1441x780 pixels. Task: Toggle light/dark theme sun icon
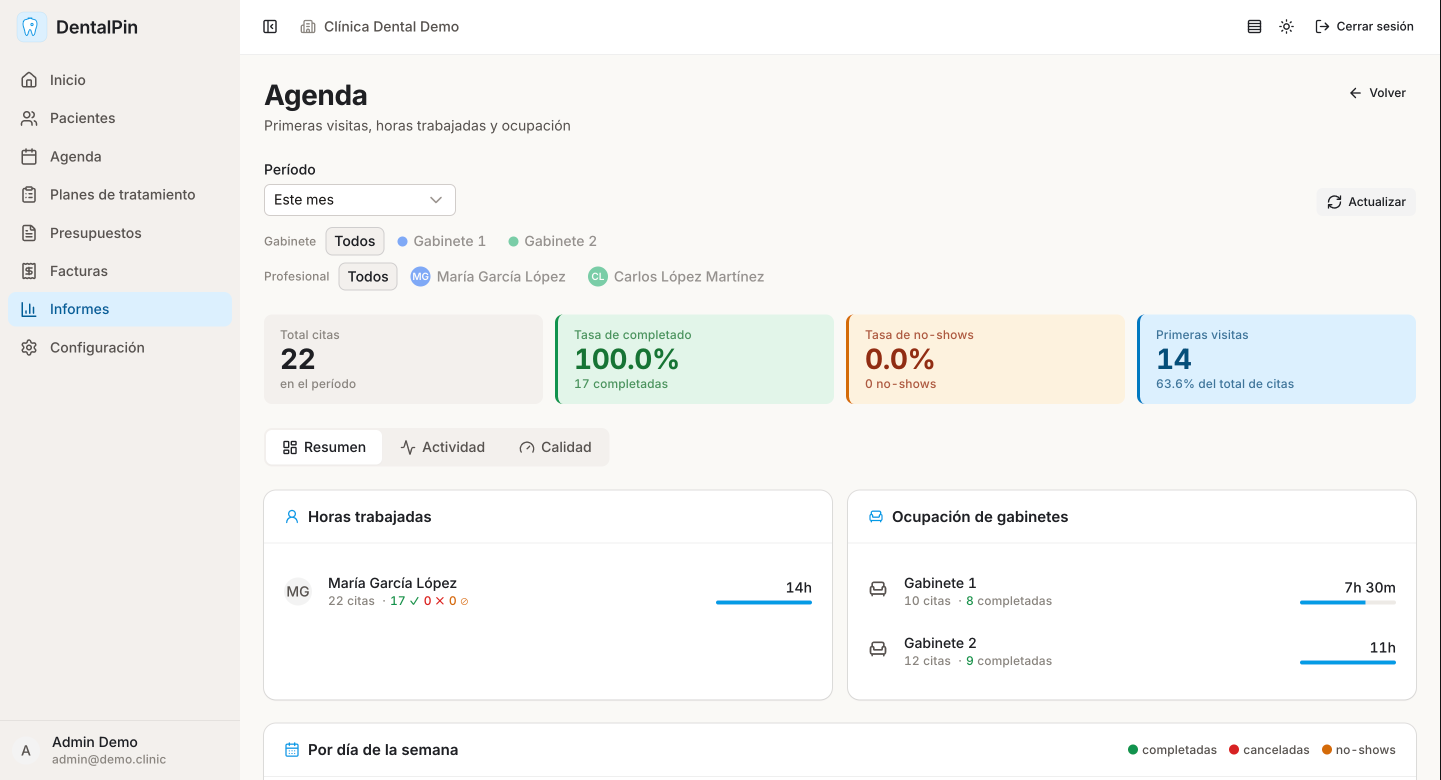point(1286,27)
